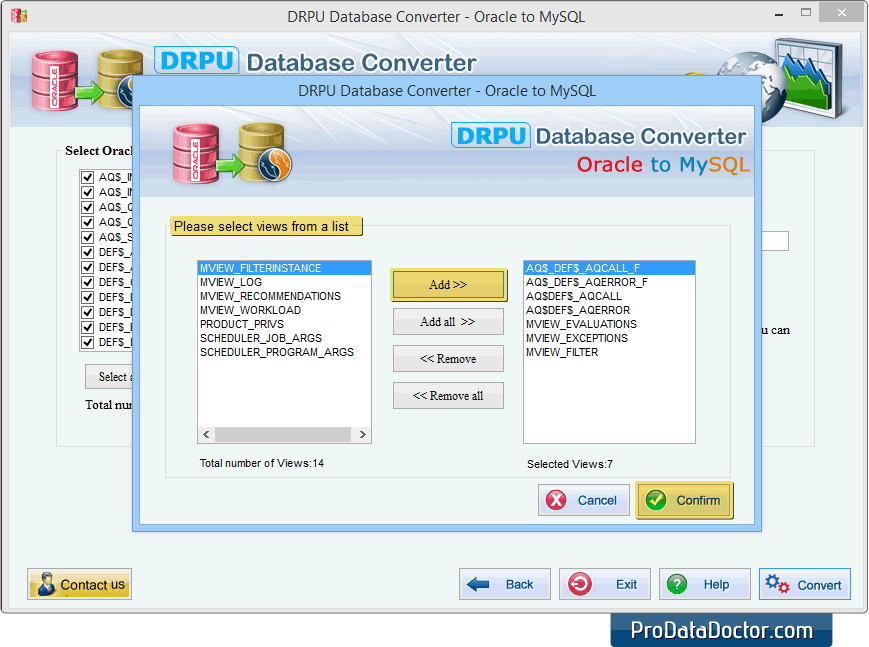Click the green checkmark icon on Confirm
This screenshot has width=869, height=647.
656,500
